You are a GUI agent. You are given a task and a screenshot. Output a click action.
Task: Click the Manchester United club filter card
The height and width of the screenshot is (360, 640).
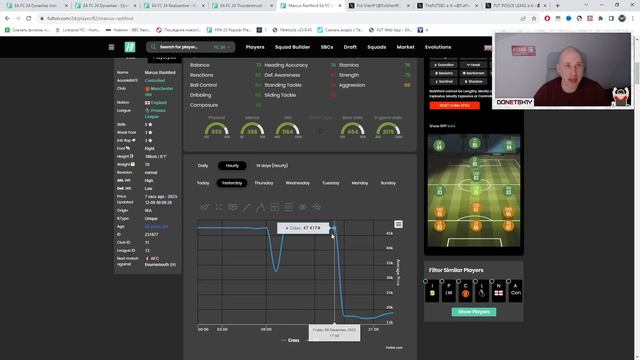pyautogui.click(x=465, y=291)
